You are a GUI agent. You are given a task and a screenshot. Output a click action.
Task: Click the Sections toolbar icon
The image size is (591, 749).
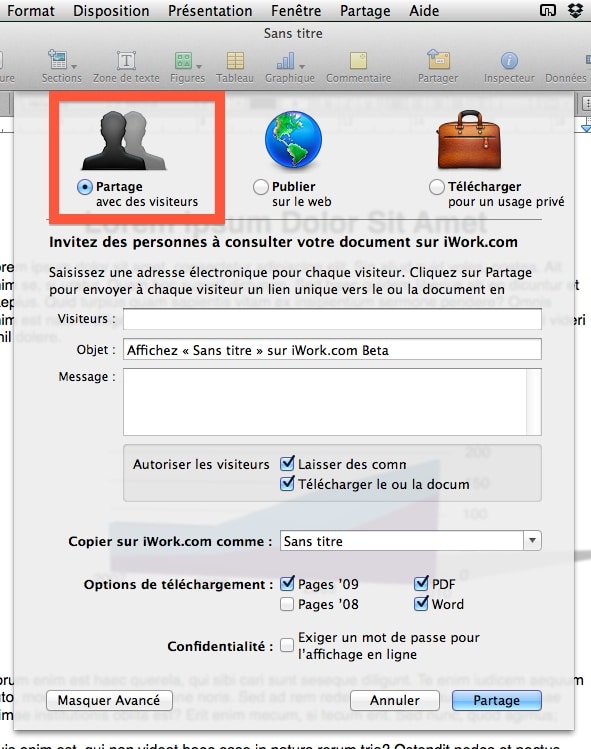tap(58, 61)
